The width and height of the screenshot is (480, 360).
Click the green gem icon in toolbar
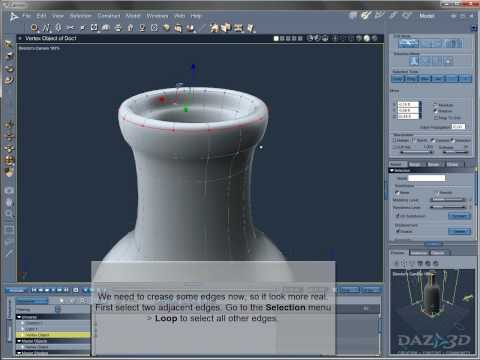coord(167,28)
